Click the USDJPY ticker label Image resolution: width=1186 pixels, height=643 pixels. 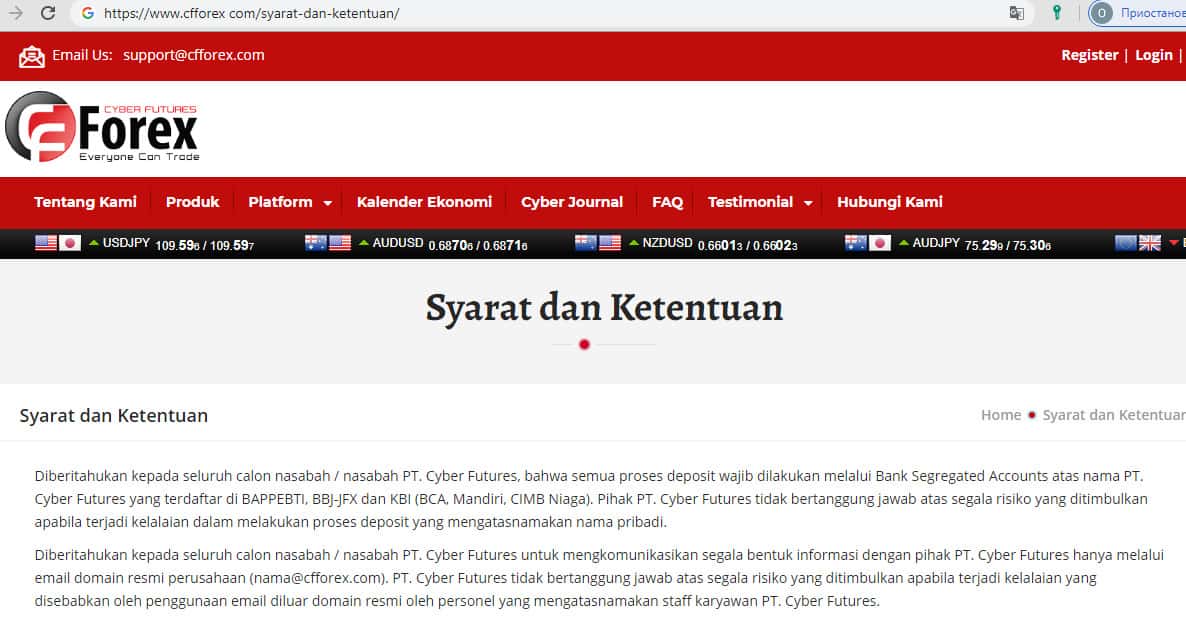coord(126,243)
